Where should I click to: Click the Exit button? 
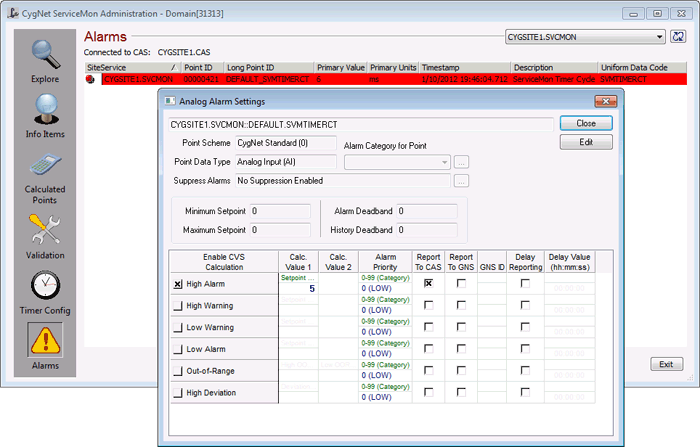pyautogui.click(x=666, y=364)
